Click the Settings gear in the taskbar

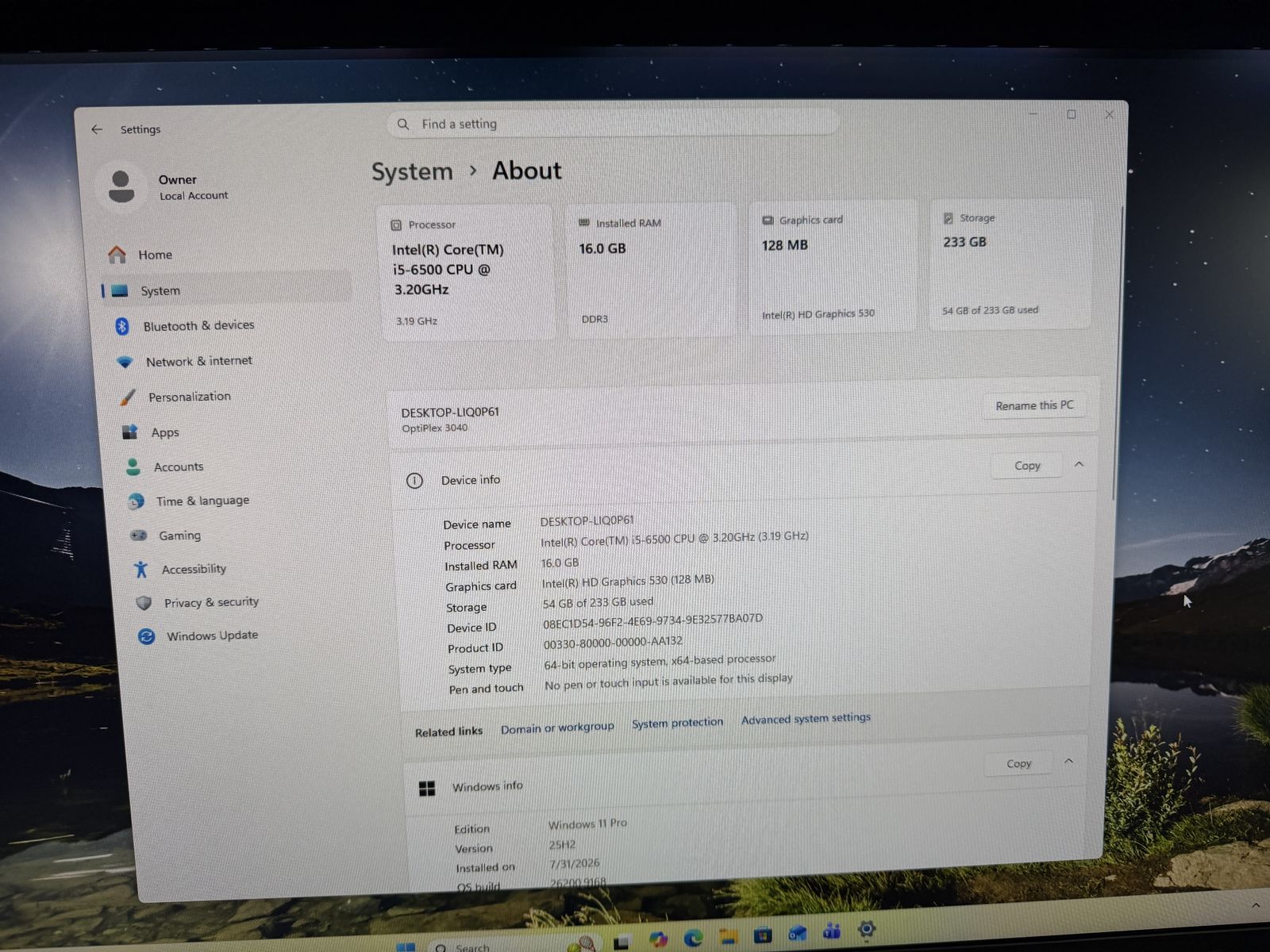867,929
